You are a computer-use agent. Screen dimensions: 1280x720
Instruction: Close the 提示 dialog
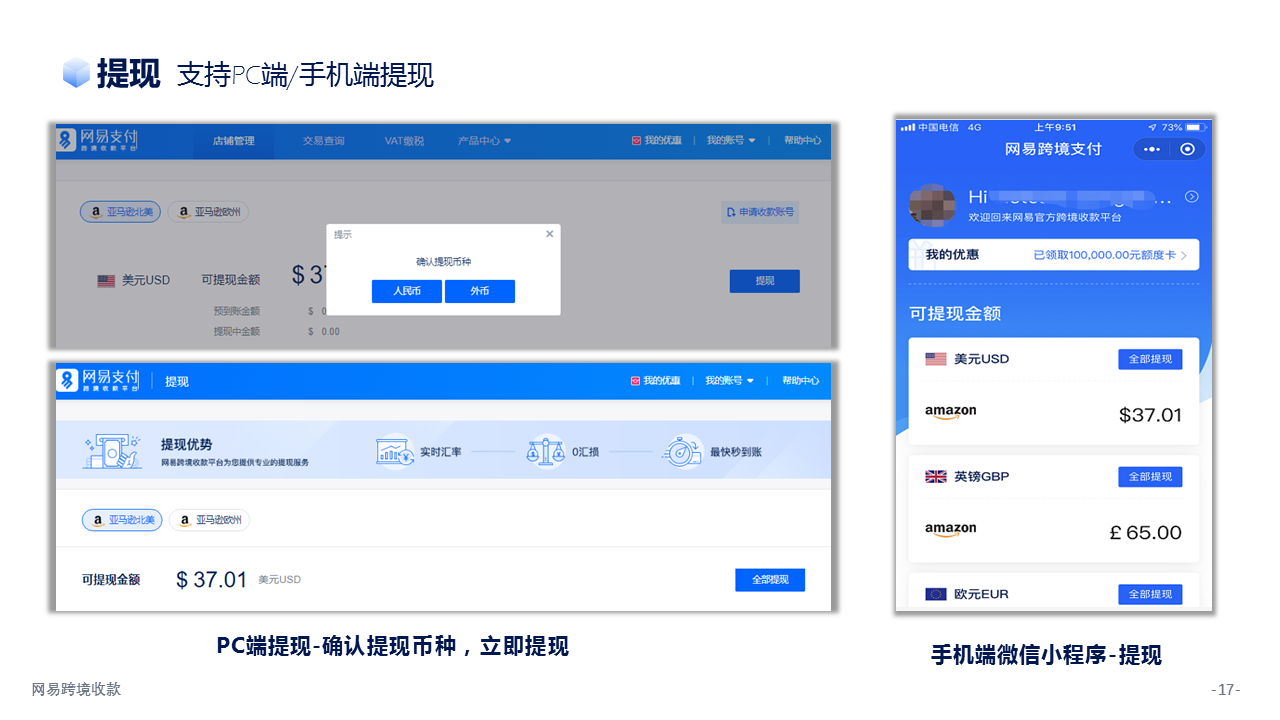549,234
